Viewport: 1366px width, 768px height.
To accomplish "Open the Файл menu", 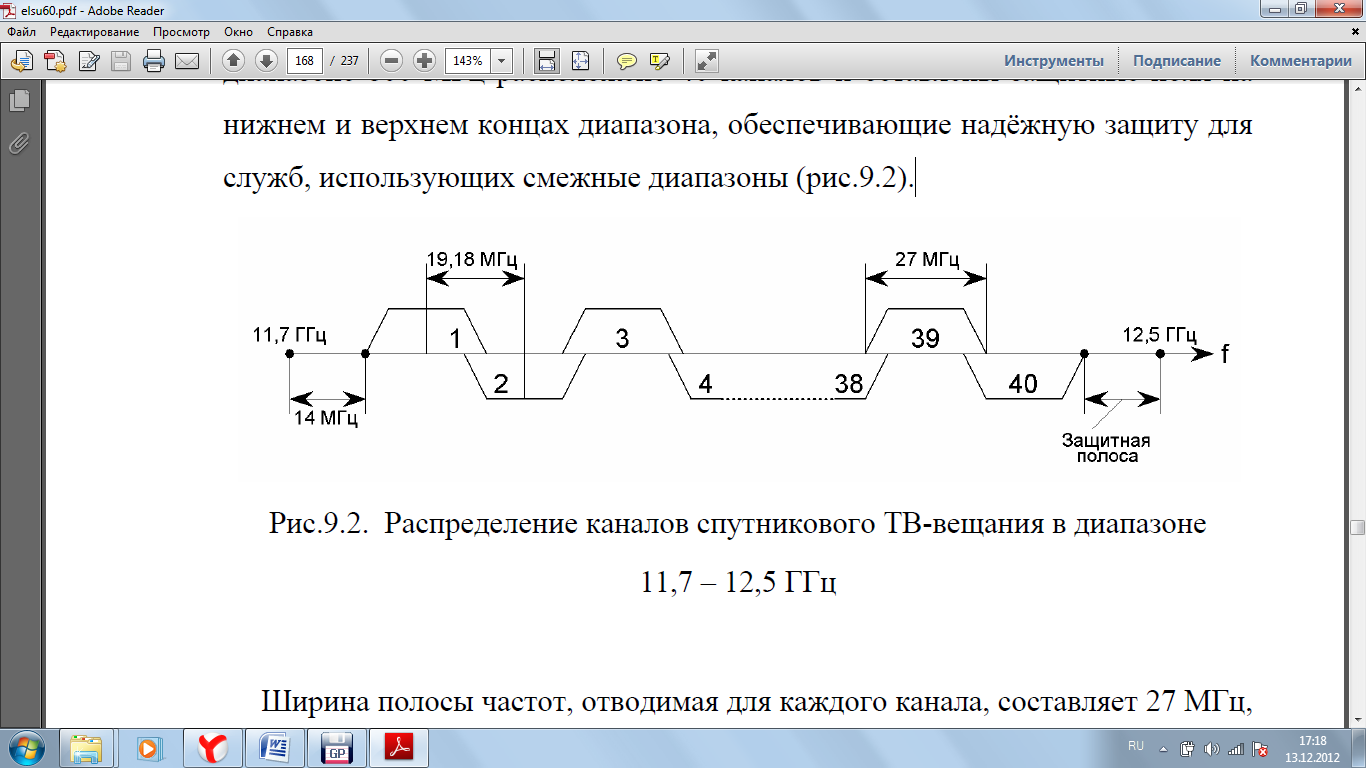I will point(22,32).
